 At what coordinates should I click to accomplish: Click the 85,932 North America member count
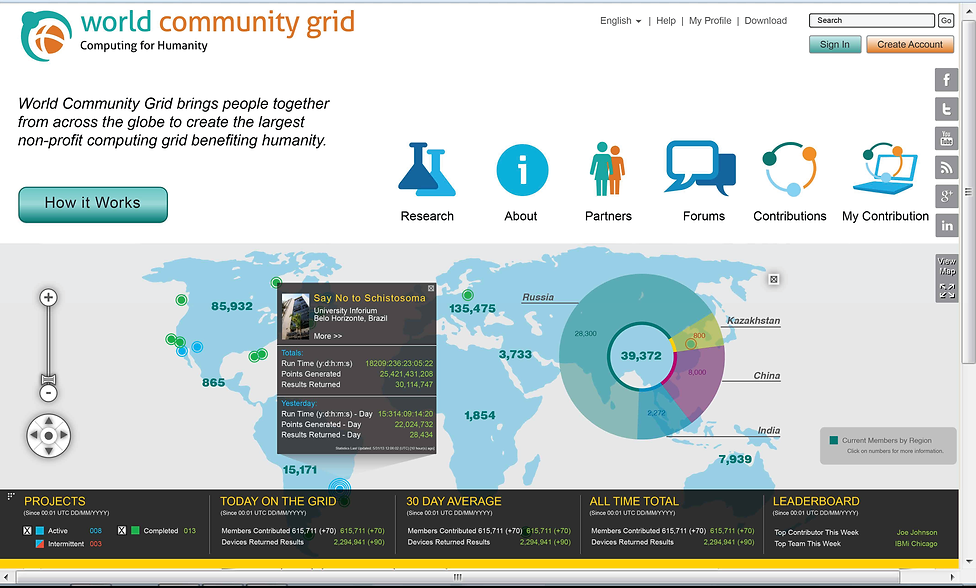tap(232, 306)
